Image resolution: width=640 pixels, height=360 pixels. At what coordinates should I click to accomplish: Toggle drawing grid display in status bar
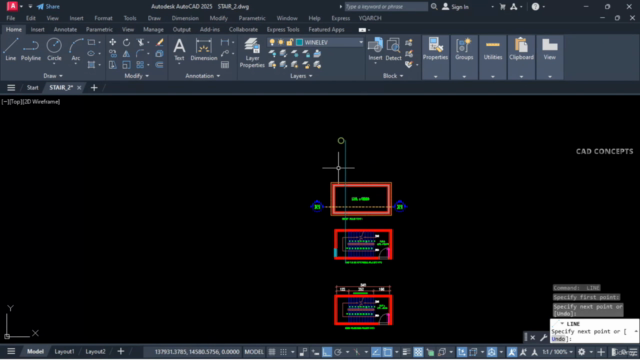pos(272,352)
